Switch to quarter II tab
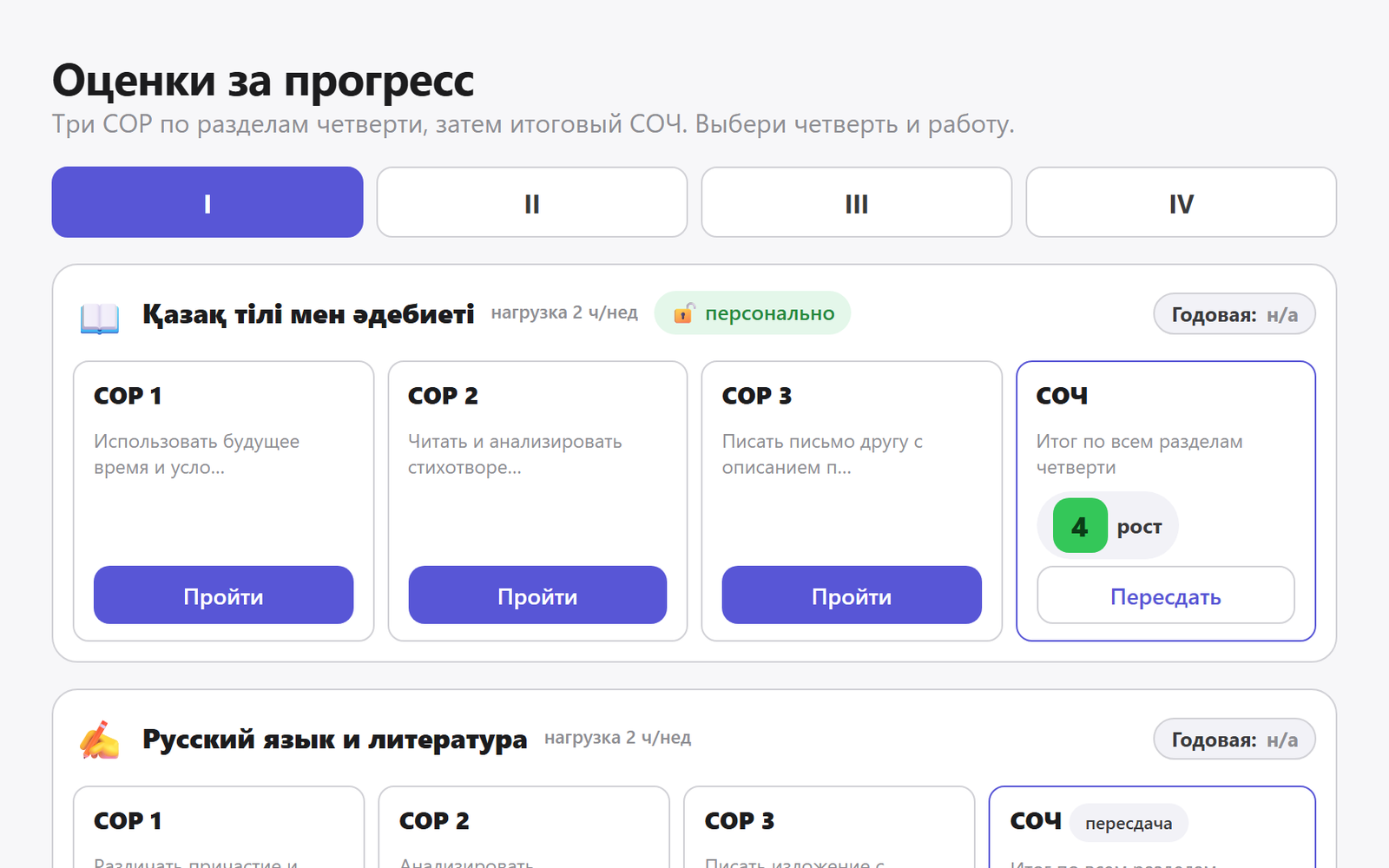The height and width of the screenshot is (868, 1389). 532,202
